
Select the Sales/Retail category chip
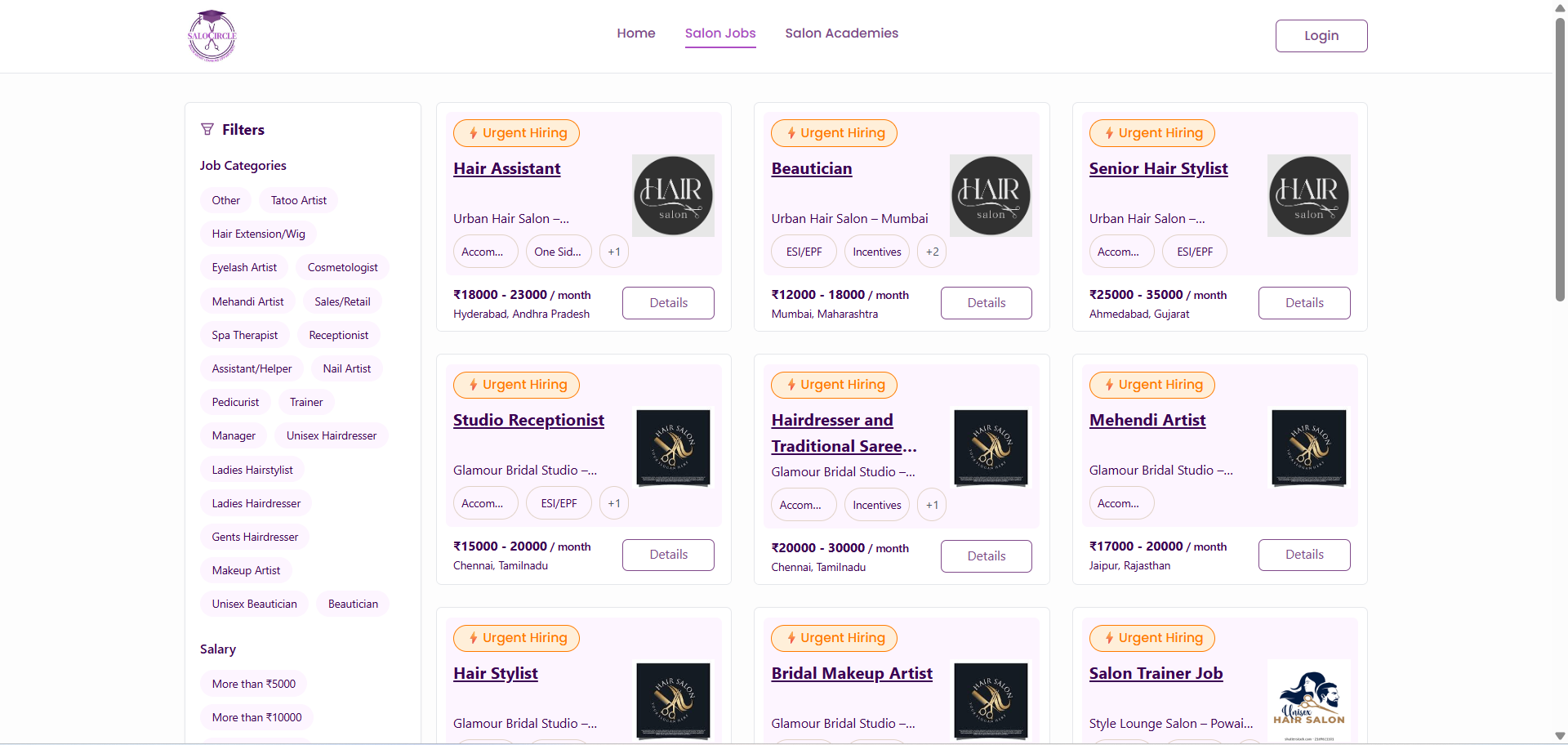pos(343,301)
